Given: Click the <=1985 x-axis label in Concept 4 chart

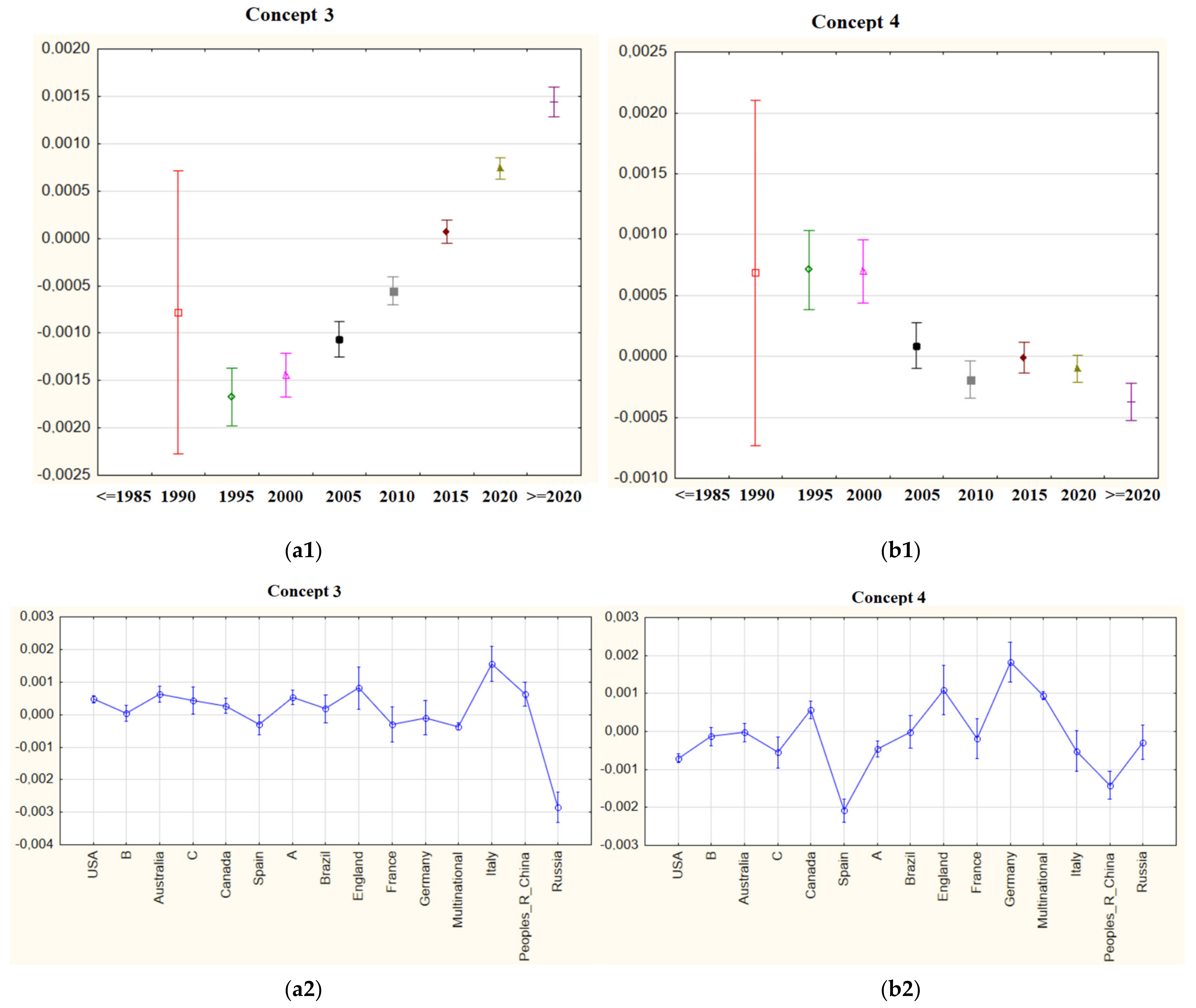Looking at the screenshot, I should [x=702, y=495].
